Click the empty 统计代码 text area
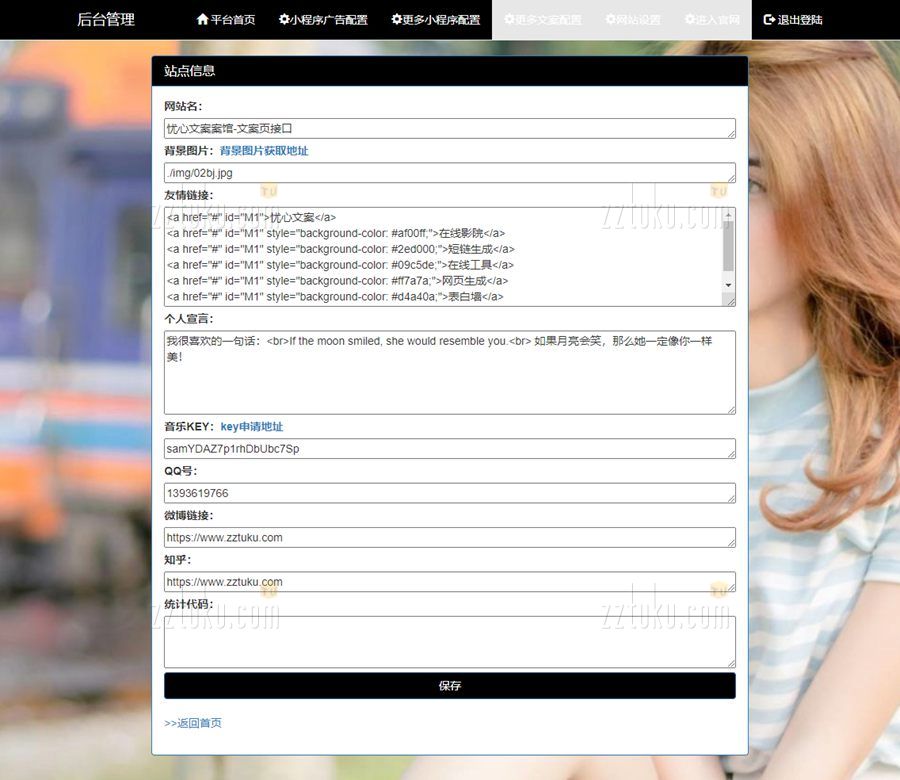 [x=449, y=641]
